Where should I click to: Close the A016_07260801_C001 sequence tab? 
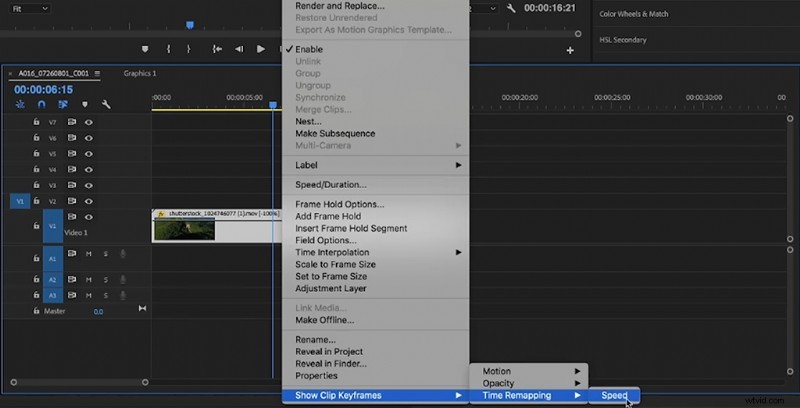pyautogui.click(x=11, y=74)
